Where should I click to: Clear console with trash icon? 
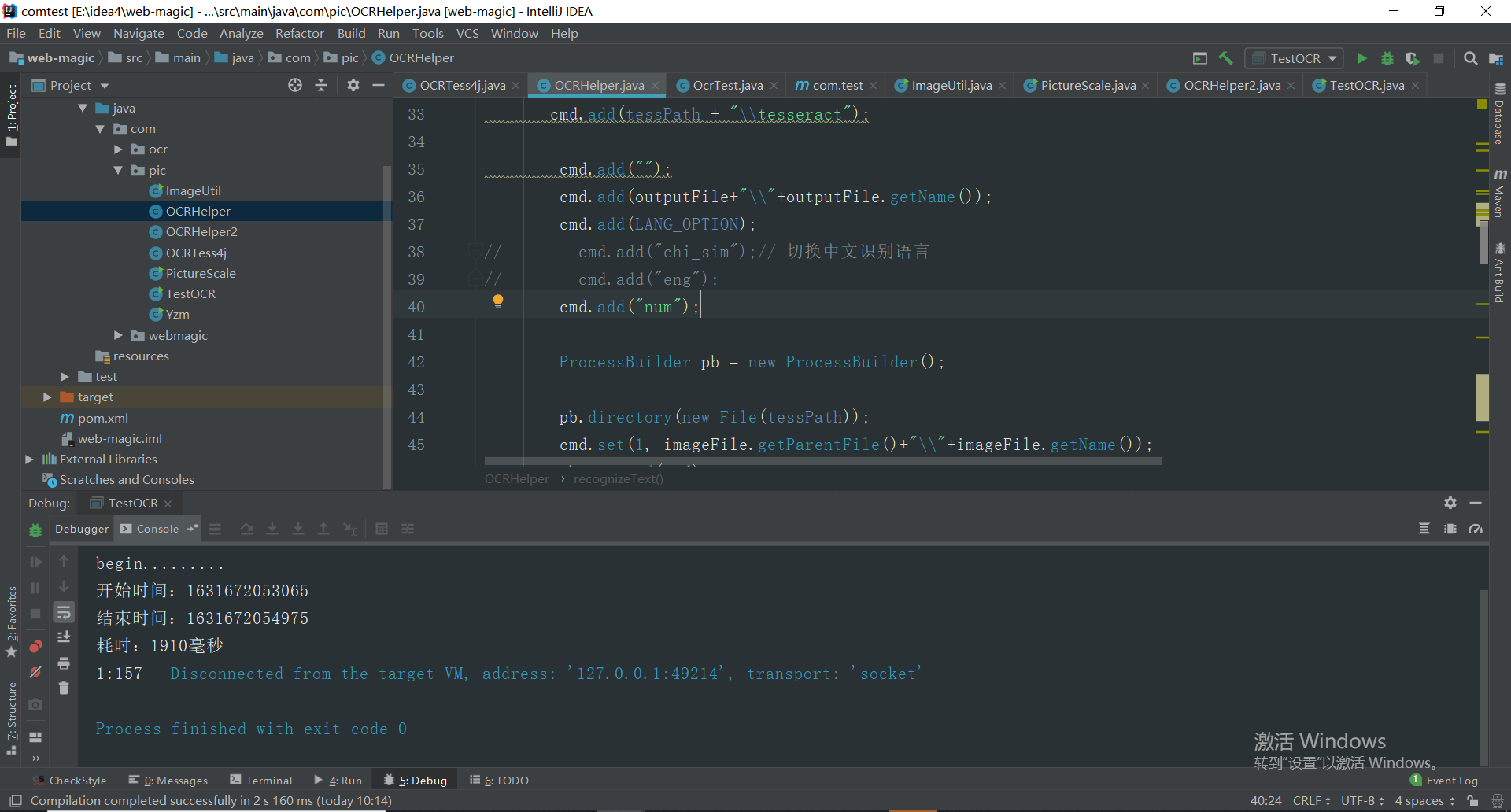(64, 688)
